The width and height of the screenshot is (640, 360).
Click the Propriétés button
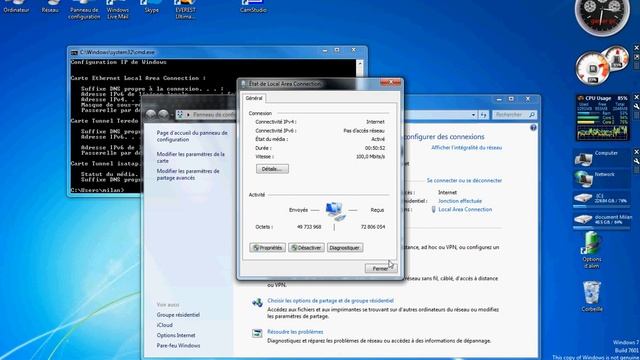tap(267, 248)
